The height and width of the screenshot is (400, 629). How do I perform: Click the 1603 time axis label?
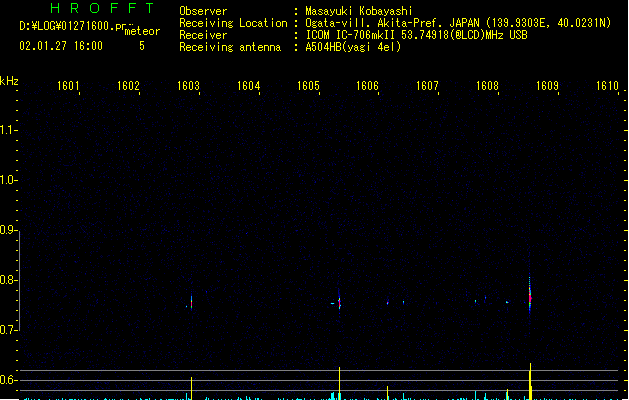tap(188, 86)
